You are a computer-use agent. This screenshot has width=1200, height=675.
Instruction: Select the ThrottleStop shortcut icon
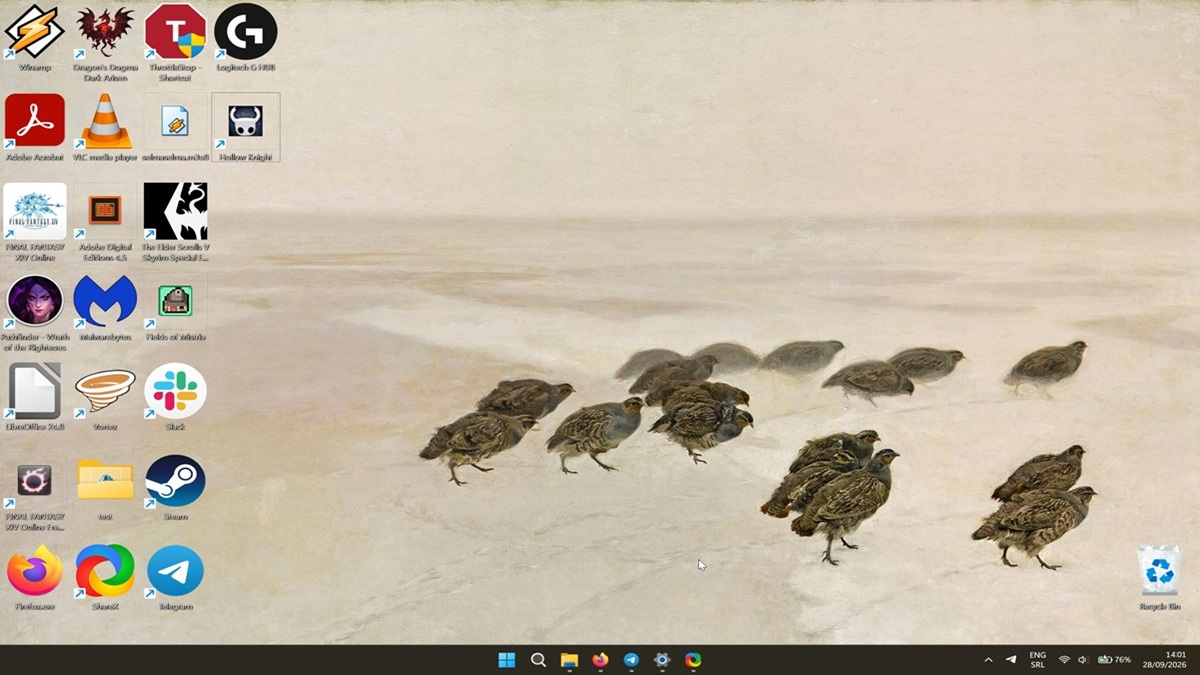click(175, 42)
